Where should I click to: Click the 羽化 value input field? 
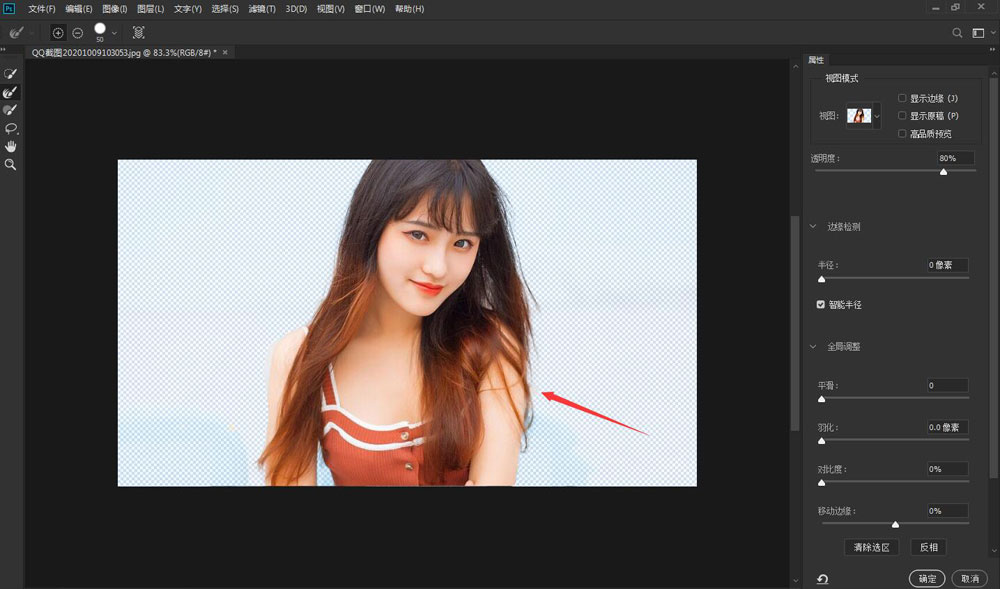click(947, 427)
